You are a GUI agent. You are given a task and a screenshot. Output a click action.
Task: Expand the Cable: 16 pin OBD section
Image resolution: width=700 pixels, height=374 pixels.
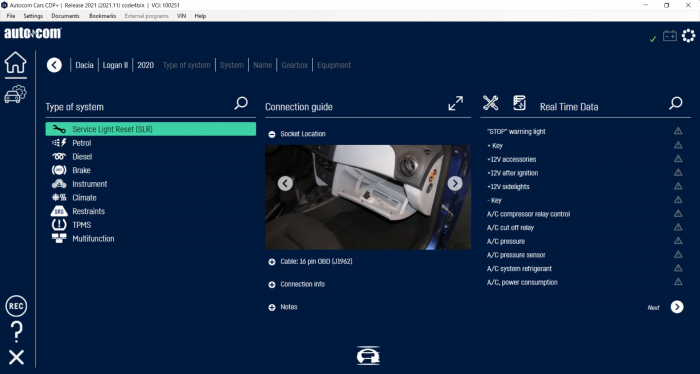[271, 262]
